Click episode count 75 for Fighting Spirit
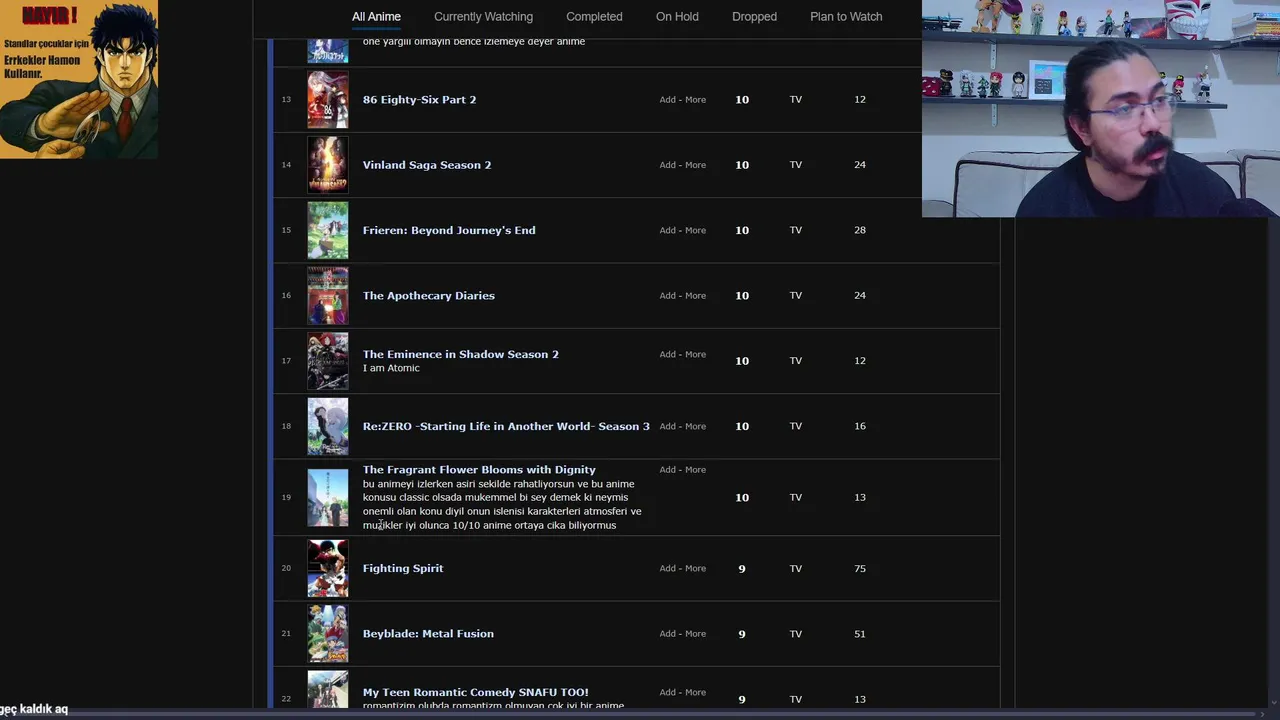Screen dimensions: 1280x720 [860, 568]
